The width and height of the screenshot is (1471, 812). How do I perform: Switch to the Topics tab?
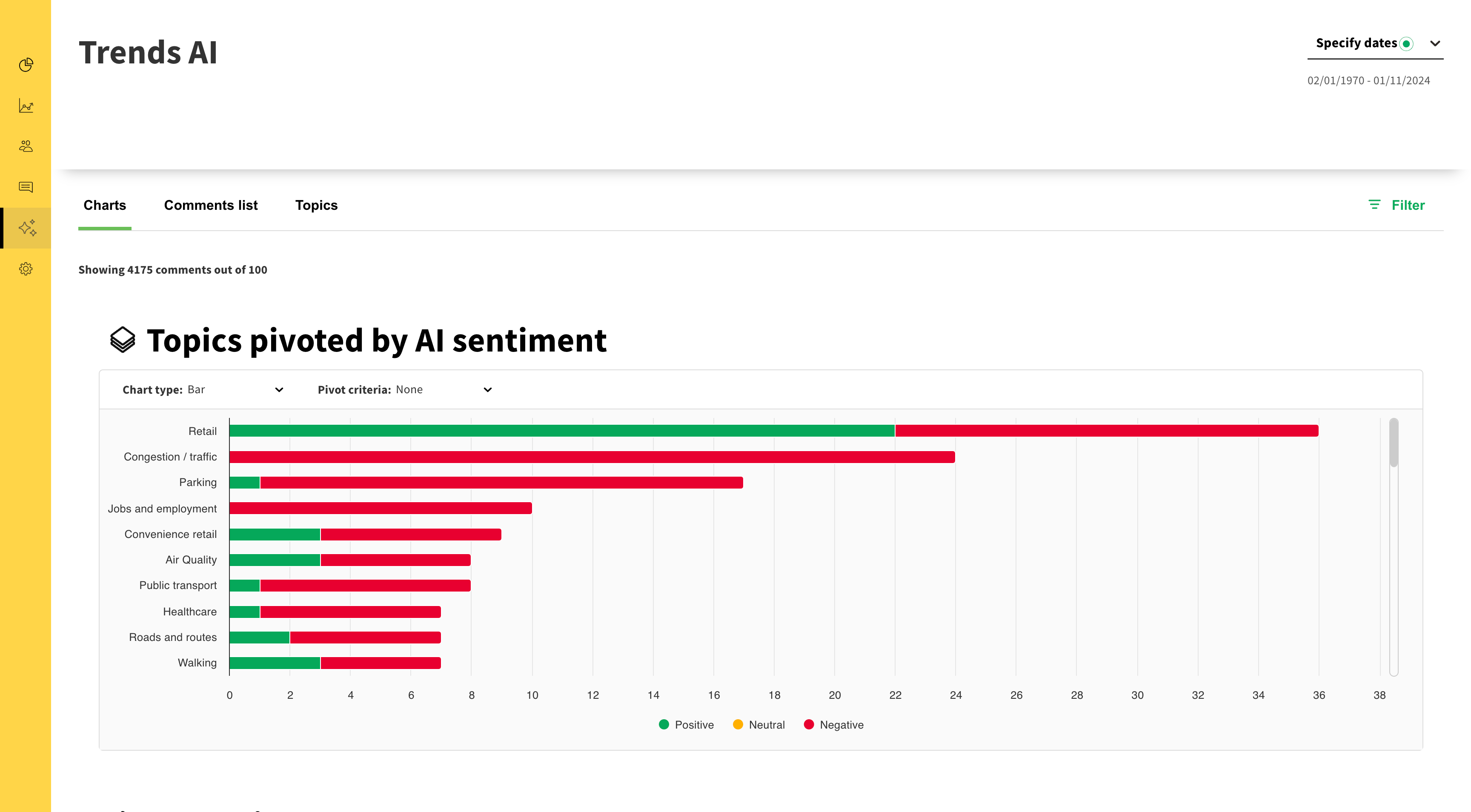click(316, 206)
